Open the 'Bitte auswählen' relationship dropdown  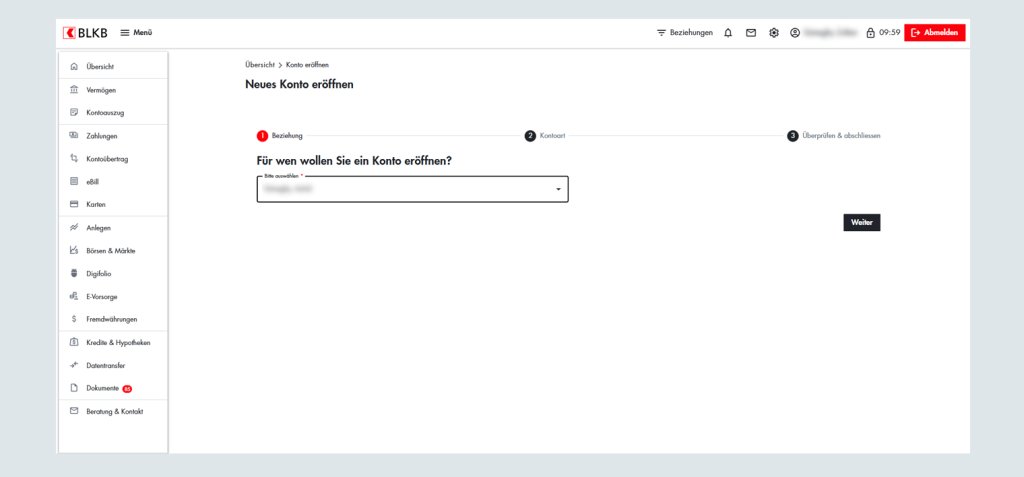click(412, 189)
